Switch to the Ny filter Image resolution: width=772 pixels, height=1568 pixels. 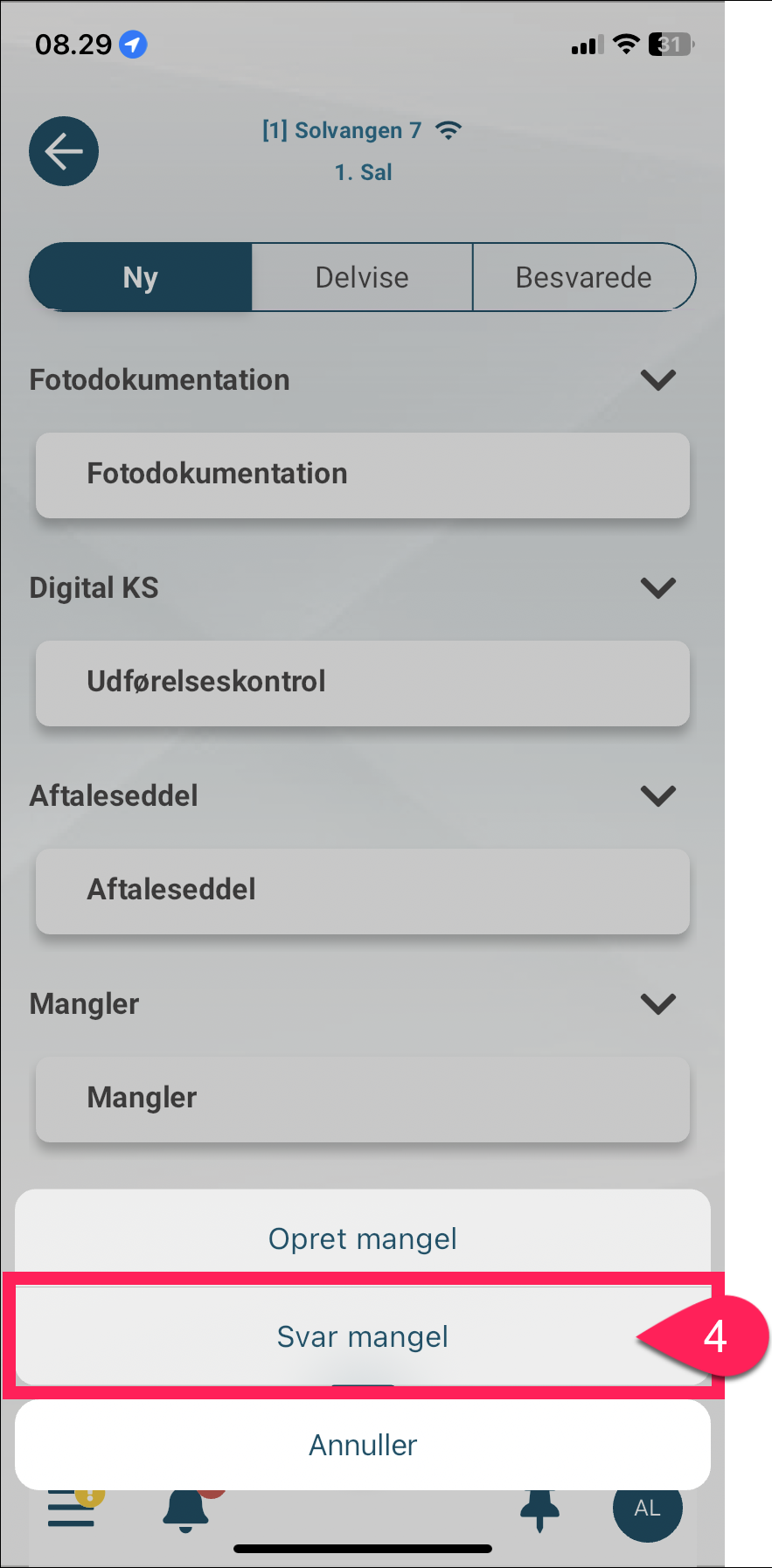coord(141,277)
